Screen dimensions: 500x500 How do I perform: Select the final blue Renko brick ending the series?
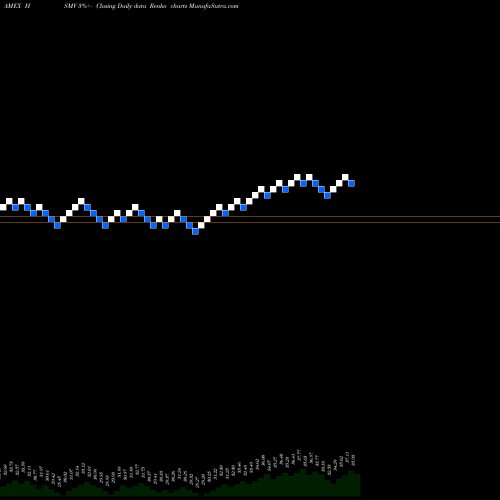coord(351,183)
